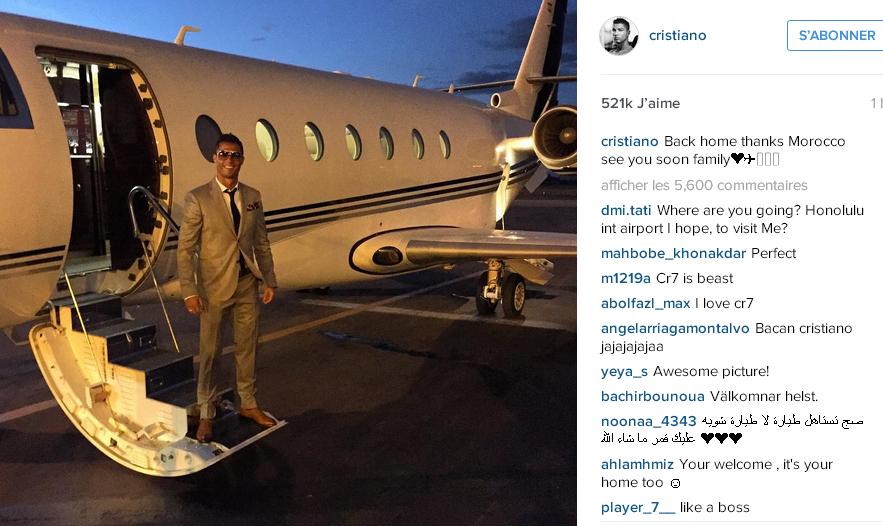This screenshot has width=883, height=526.
Task: Go to the abolfazl_max profile
Action: [x=645, y=304]
